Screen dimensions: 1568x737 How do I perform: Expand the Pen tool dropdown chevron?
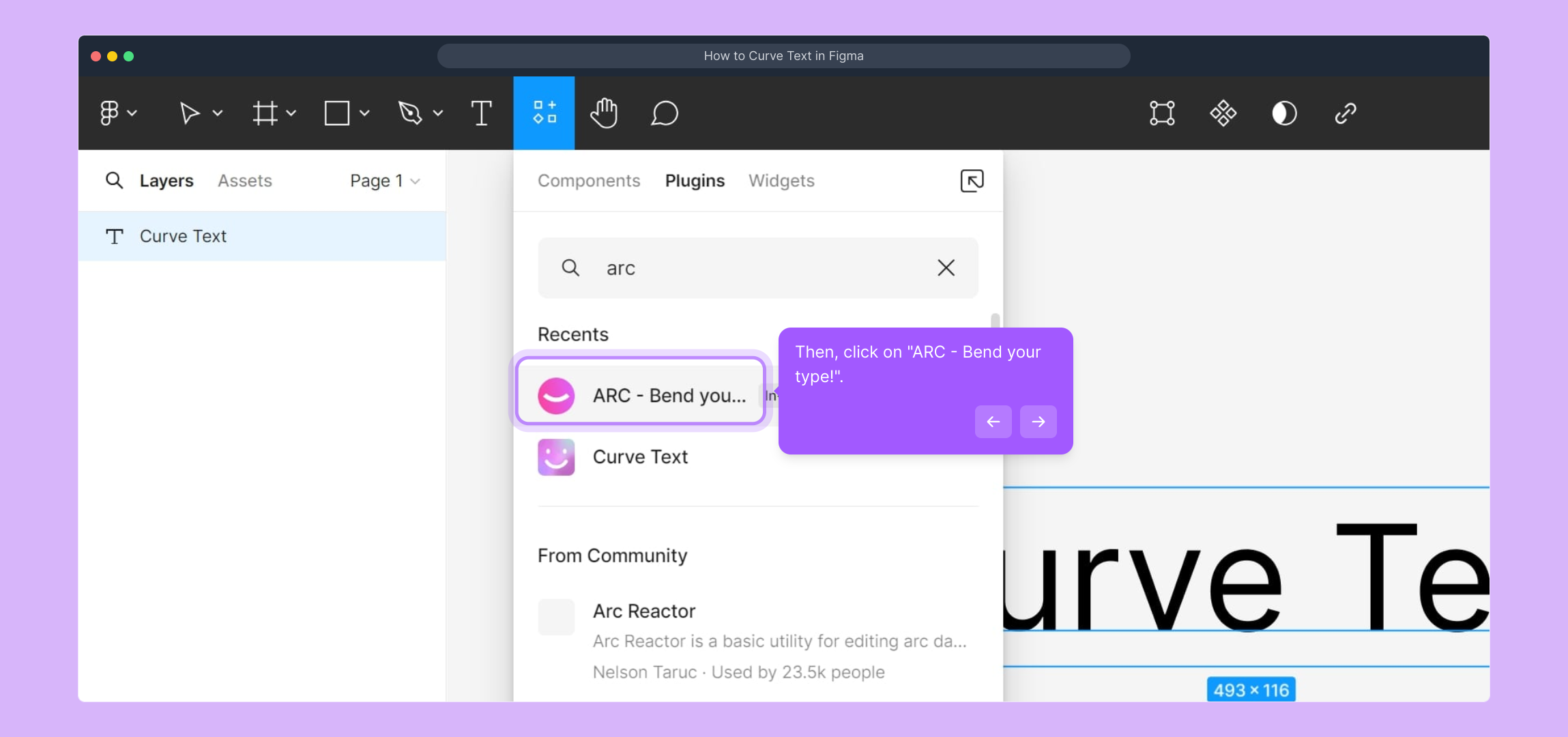(438, 113)
